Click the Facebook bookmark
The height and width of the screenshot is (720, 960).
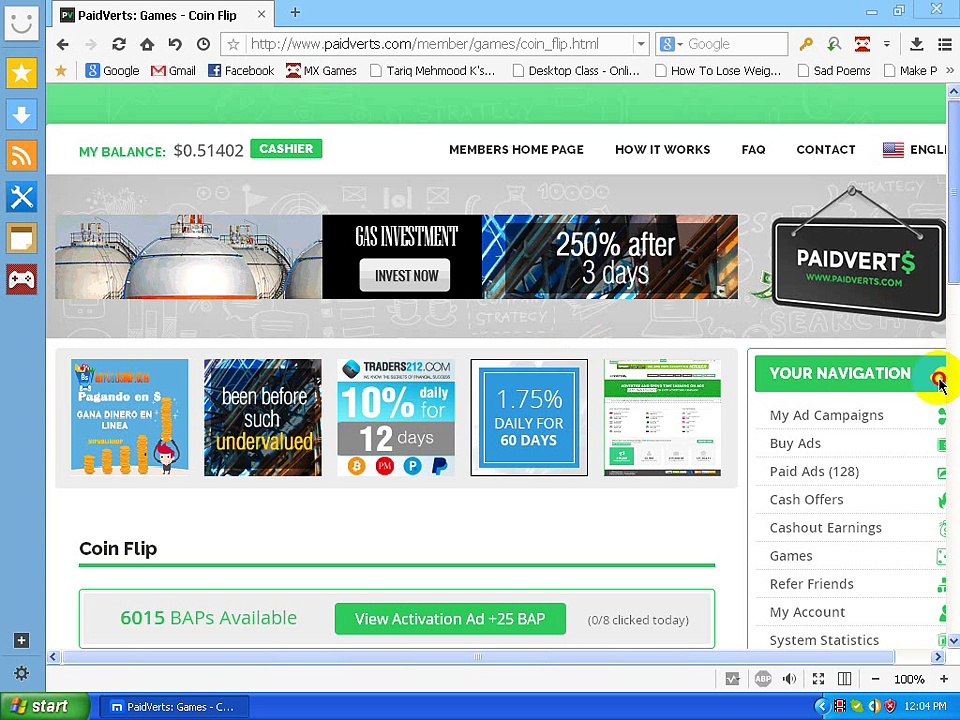241,70
